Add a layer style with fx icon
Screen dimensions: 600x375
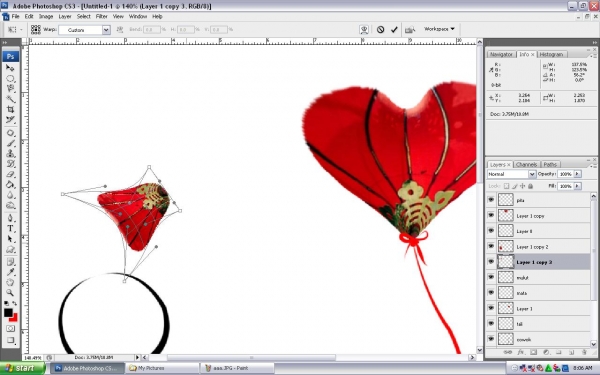point(521,352)
